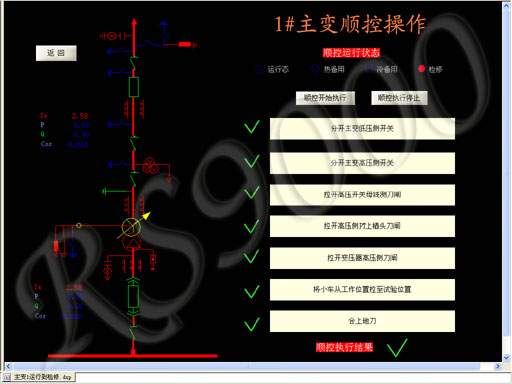
Task: Select the upper green circuit breaker rectangle
Action: click(134, 87)
